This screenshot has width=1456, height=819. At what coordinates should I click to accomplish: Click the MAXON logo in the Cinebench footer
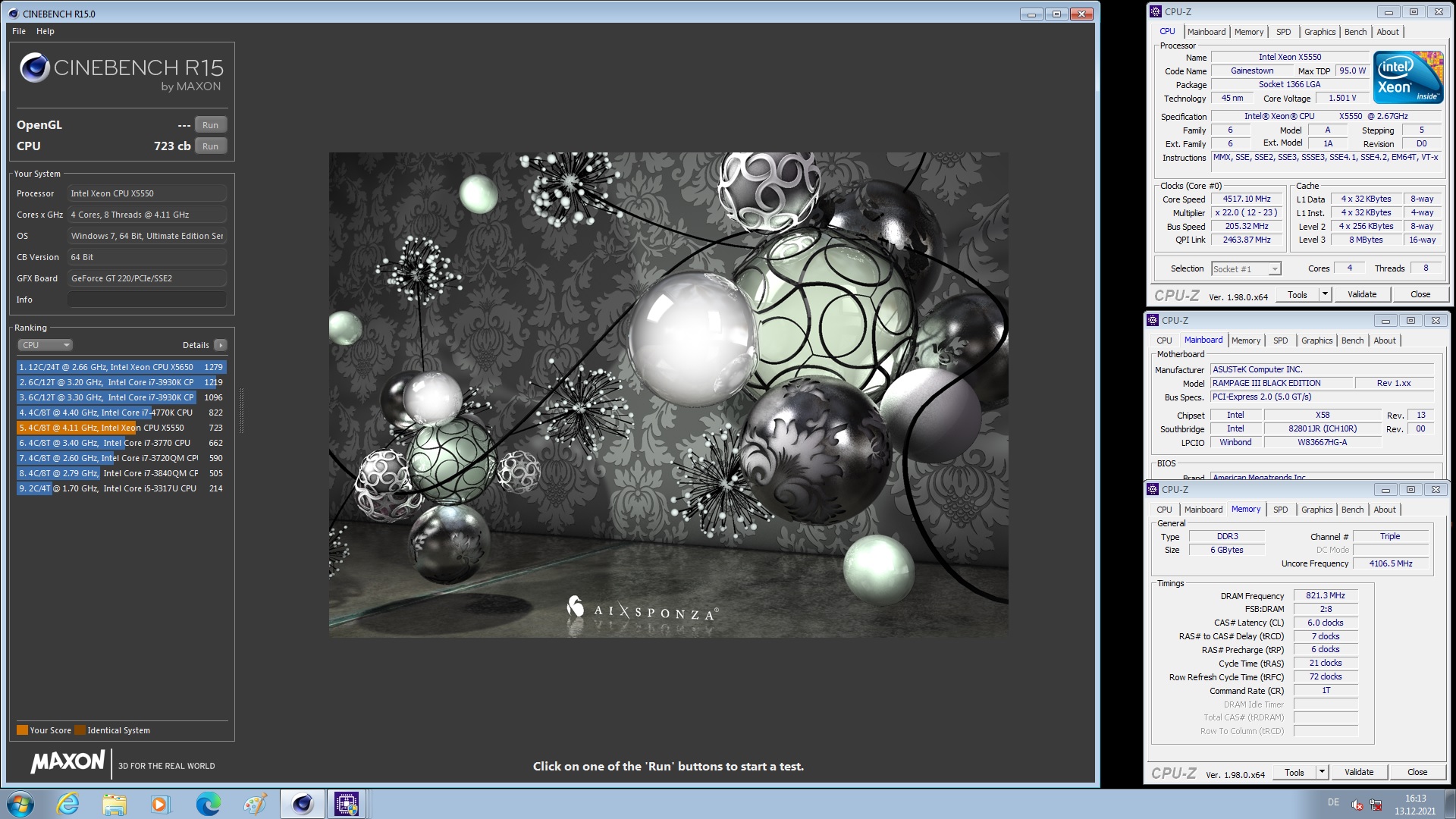click(67, 762)
